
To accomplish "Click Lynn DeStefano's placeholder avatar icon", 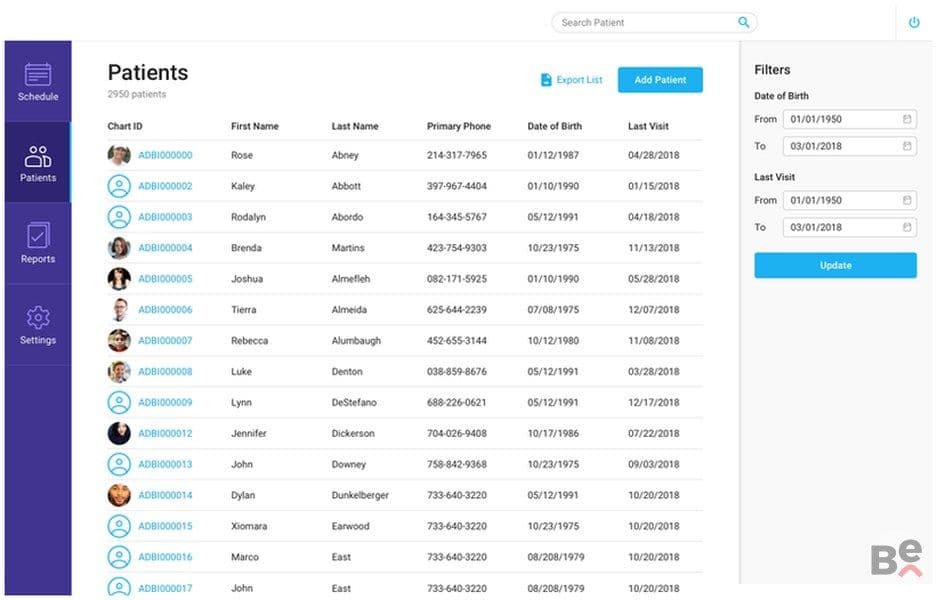I will click(119, 402).
